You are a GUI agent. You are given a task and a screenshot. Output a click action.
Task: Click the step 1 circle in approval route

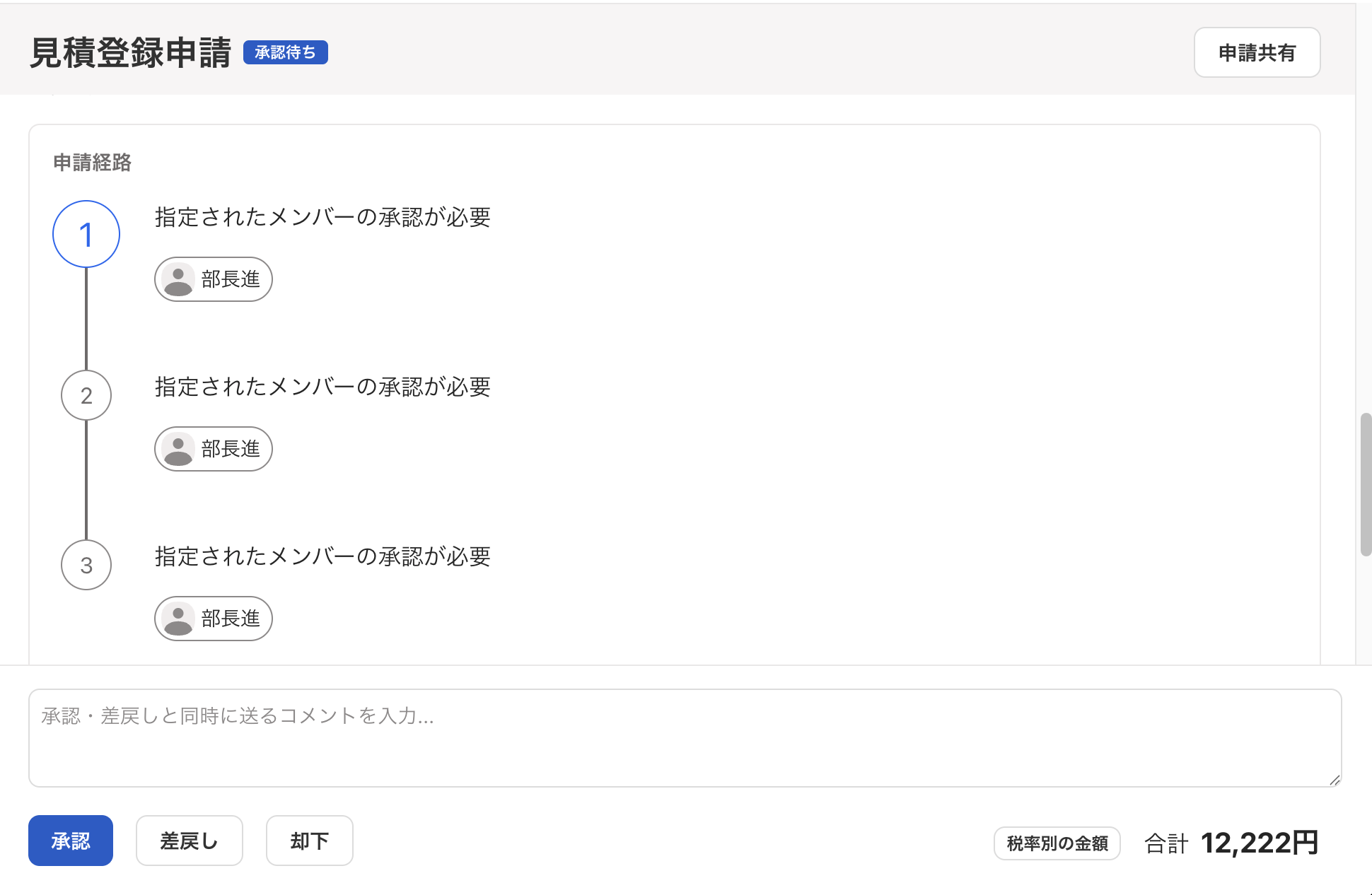(86, 234)
